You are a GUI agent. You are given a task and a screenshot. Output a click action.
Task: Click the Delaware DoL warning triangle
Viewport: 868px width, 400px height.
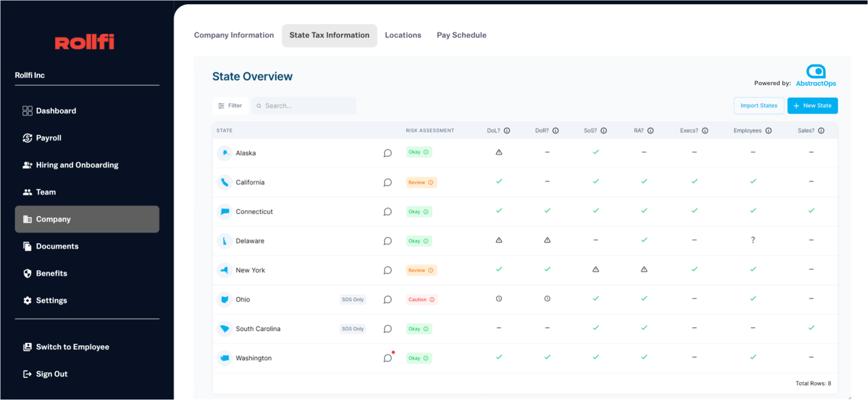click(499, 240)
